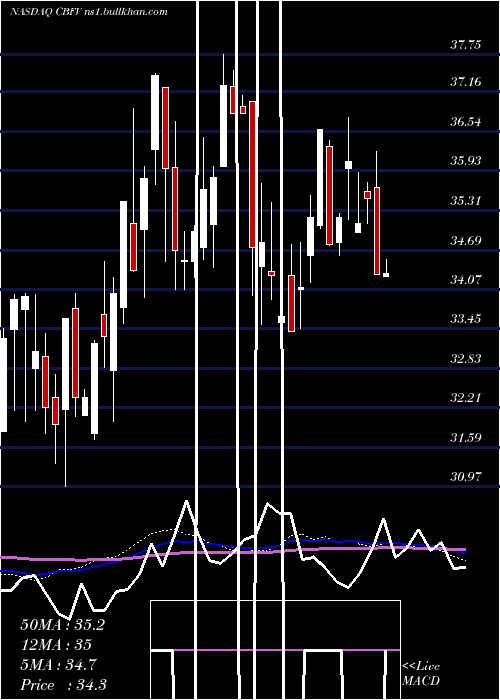This screenshot has height=700, width=500.
Task: Click the 32.83 price axis label
Action: (466, 358)
